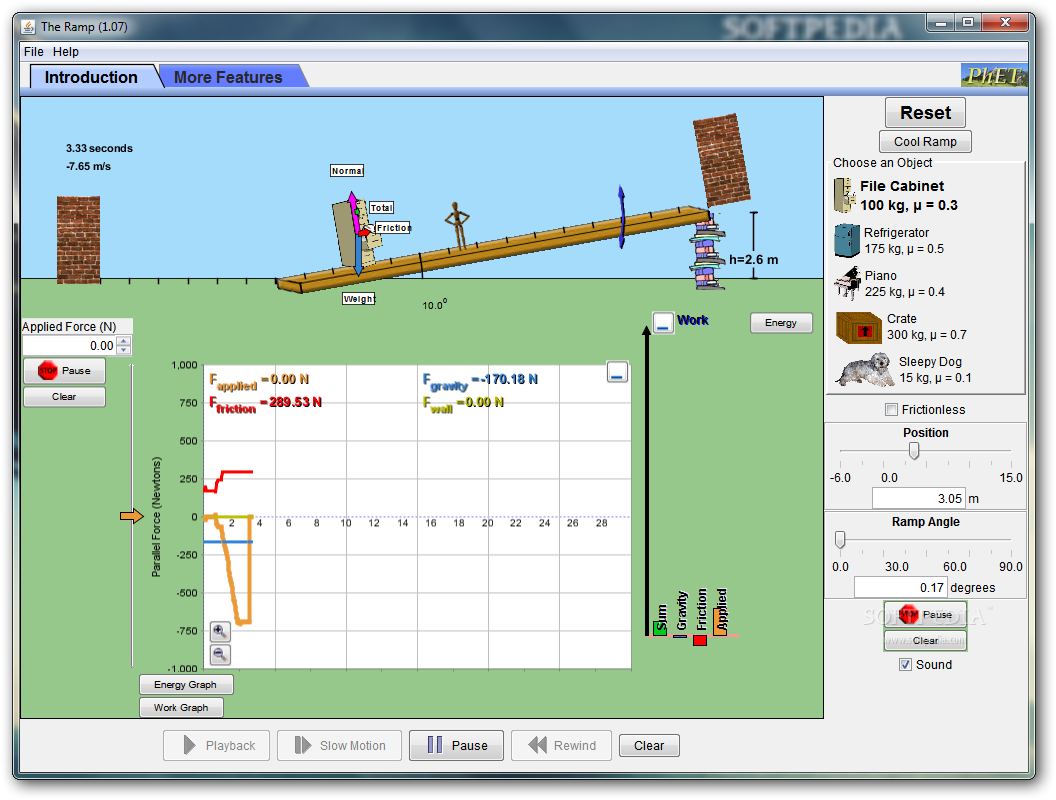Click the left brick wall
This screenshot has width=1056, height=800.
point(78,239)
